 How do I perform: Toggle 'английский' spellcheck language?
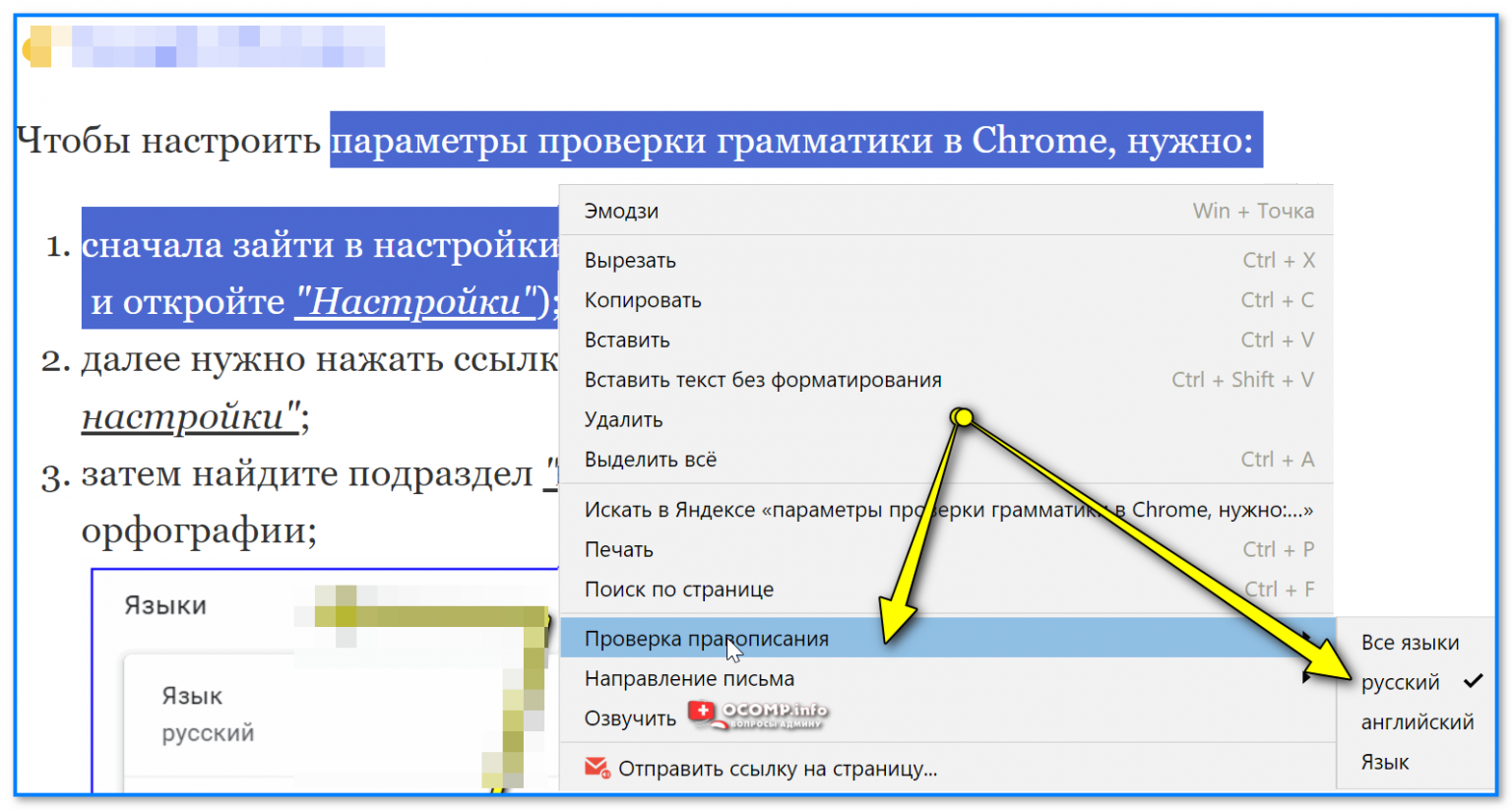tap(1416, 722)
